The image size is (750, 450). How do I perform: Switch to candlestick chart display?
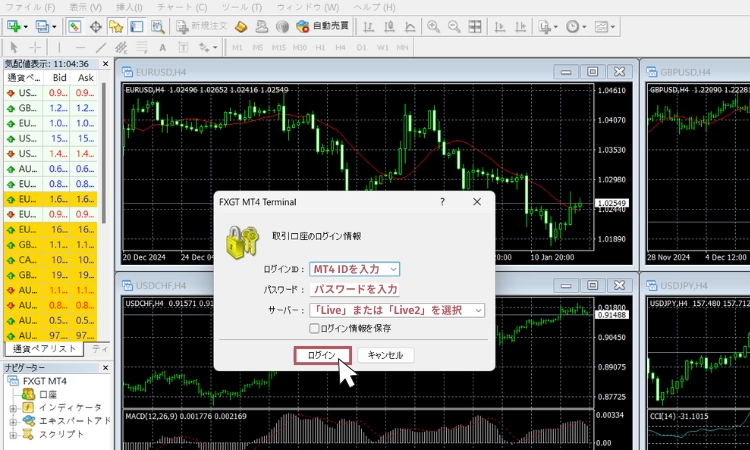point(389,26)
